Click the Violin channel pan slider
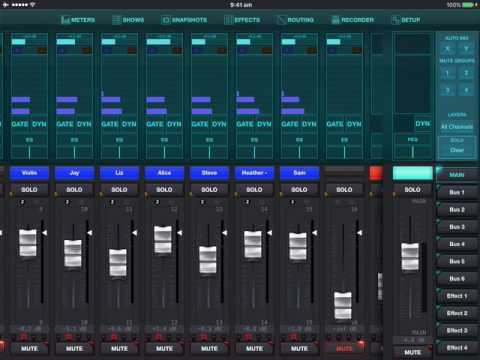Screen dimensions: 480x360 tap(29, 152)
